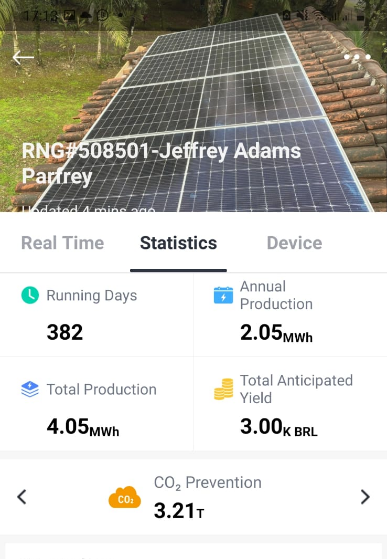Image resolution: width=387 pixels, height=559 pixels.
Task: Tap the orange CO2 cloud icon
Action: (125, 497)
